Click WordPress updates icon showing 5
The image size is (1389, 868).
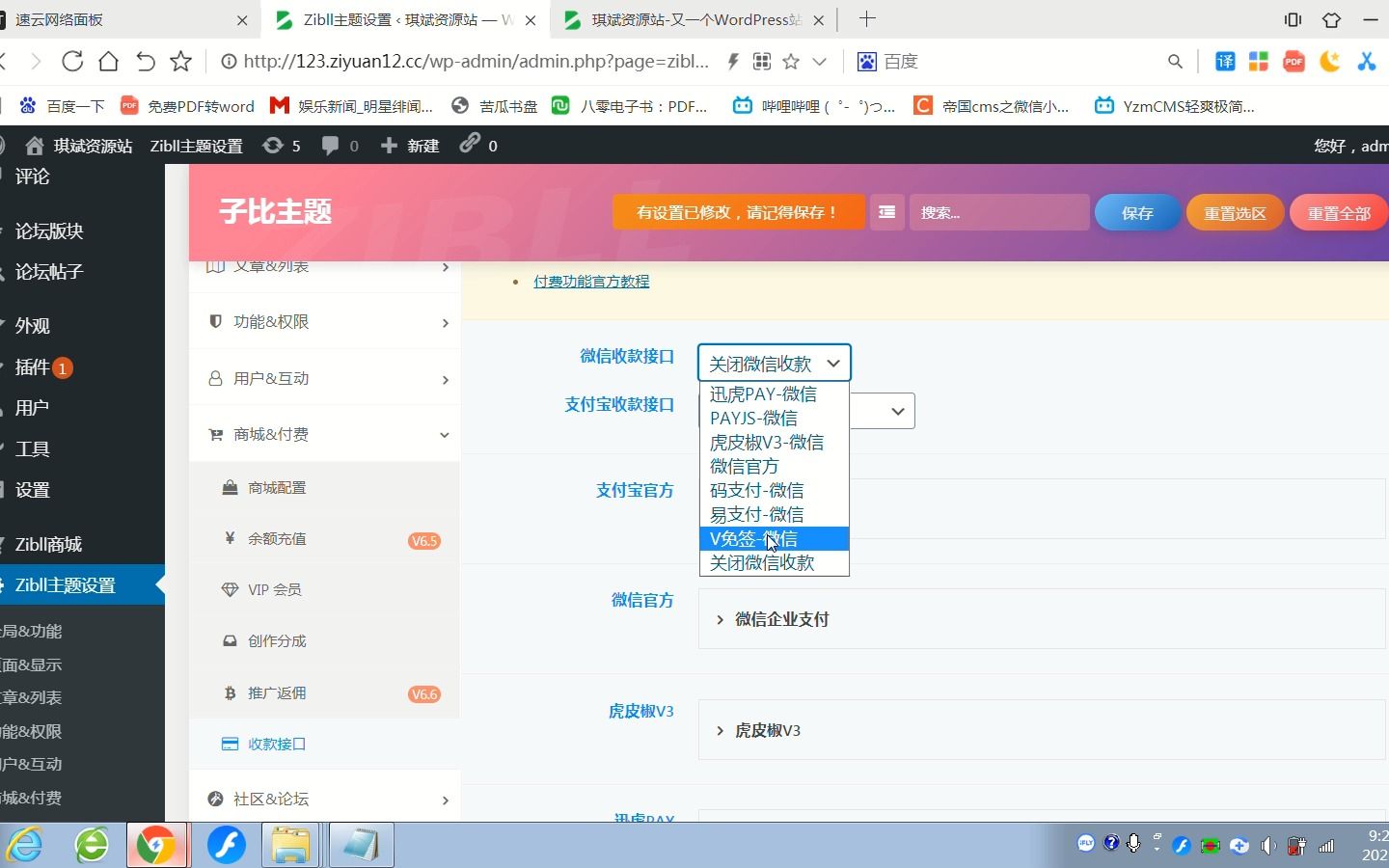point(282,146)
